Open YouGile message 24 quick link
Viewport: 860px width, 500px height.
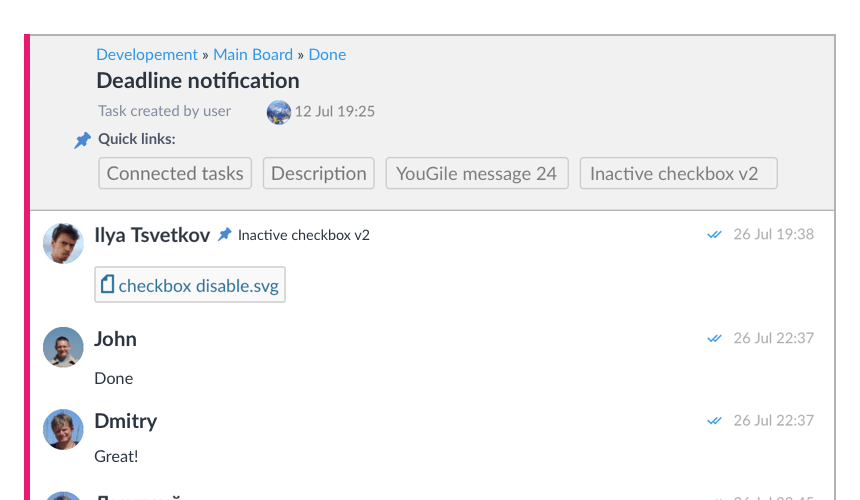[477, 173]
